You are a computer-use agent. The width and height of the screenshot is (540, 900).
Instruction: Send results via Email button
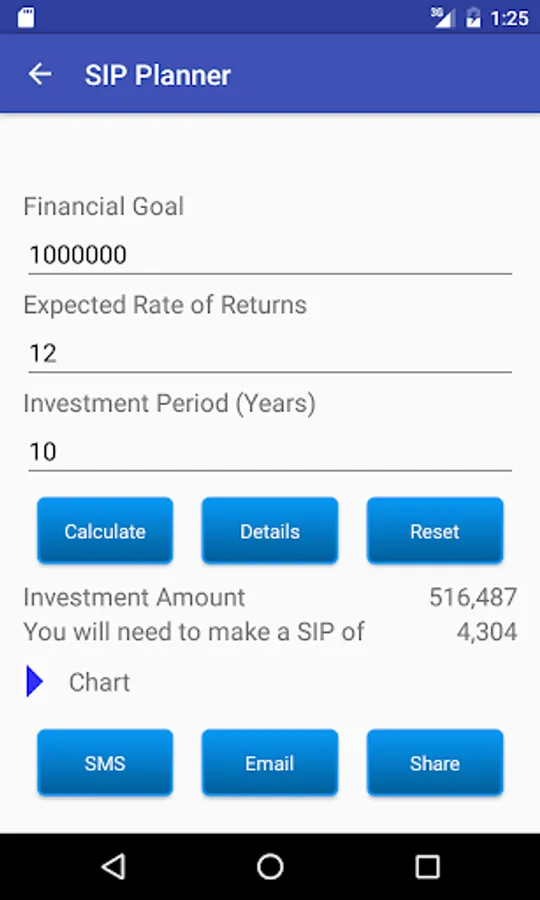pyautogui.click(x=270, y=763)
